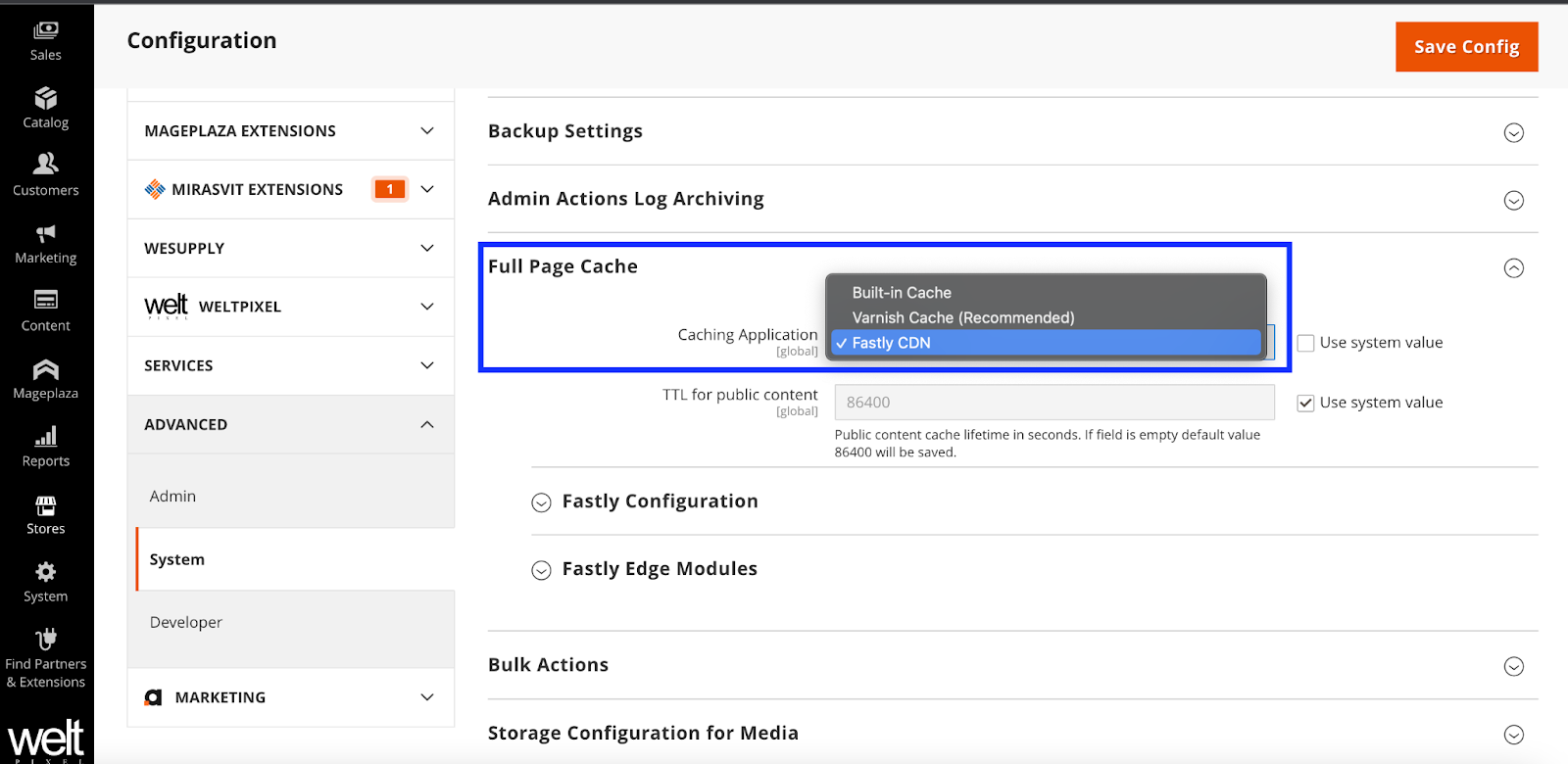Uncheck Use system value for TTL
1568x764 pixels.
click(1305, 403)
